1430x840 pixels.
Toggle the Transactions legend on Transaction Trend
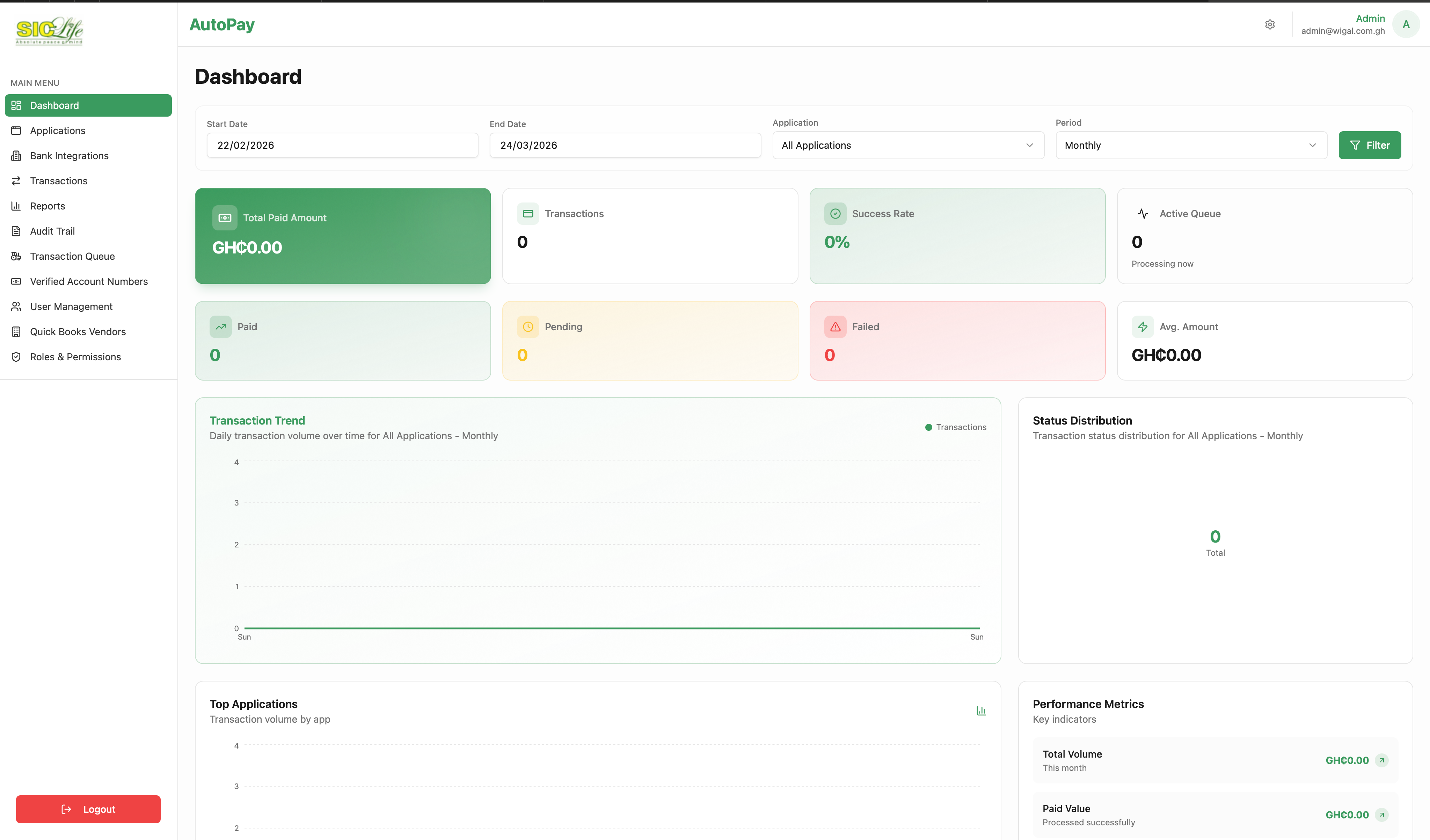[x=955, y=427]
